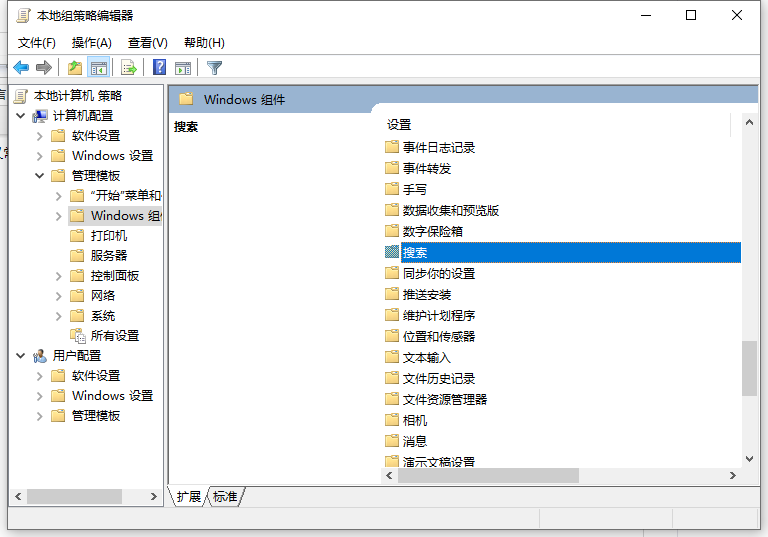Open the 查看(V) menu
The width and height of the screenshot is (768, 537).
(147, 43)
